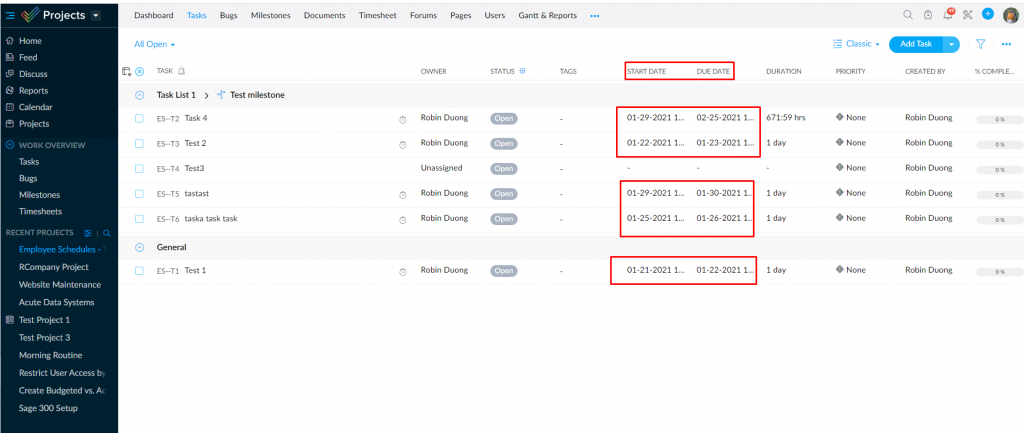Click the column customization icon in table header

click(x=127, y=71)
